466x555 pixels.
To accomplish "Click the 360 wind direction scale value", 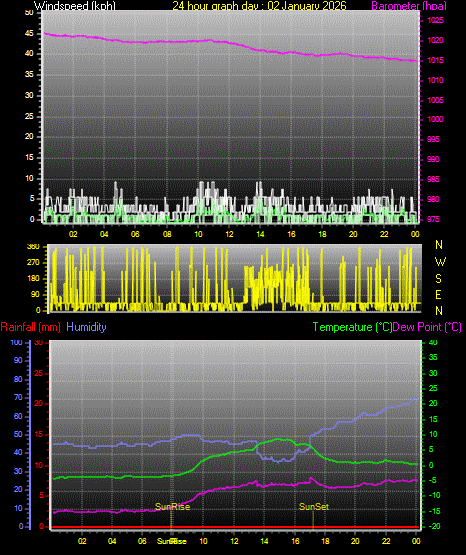I will [33, 247].
